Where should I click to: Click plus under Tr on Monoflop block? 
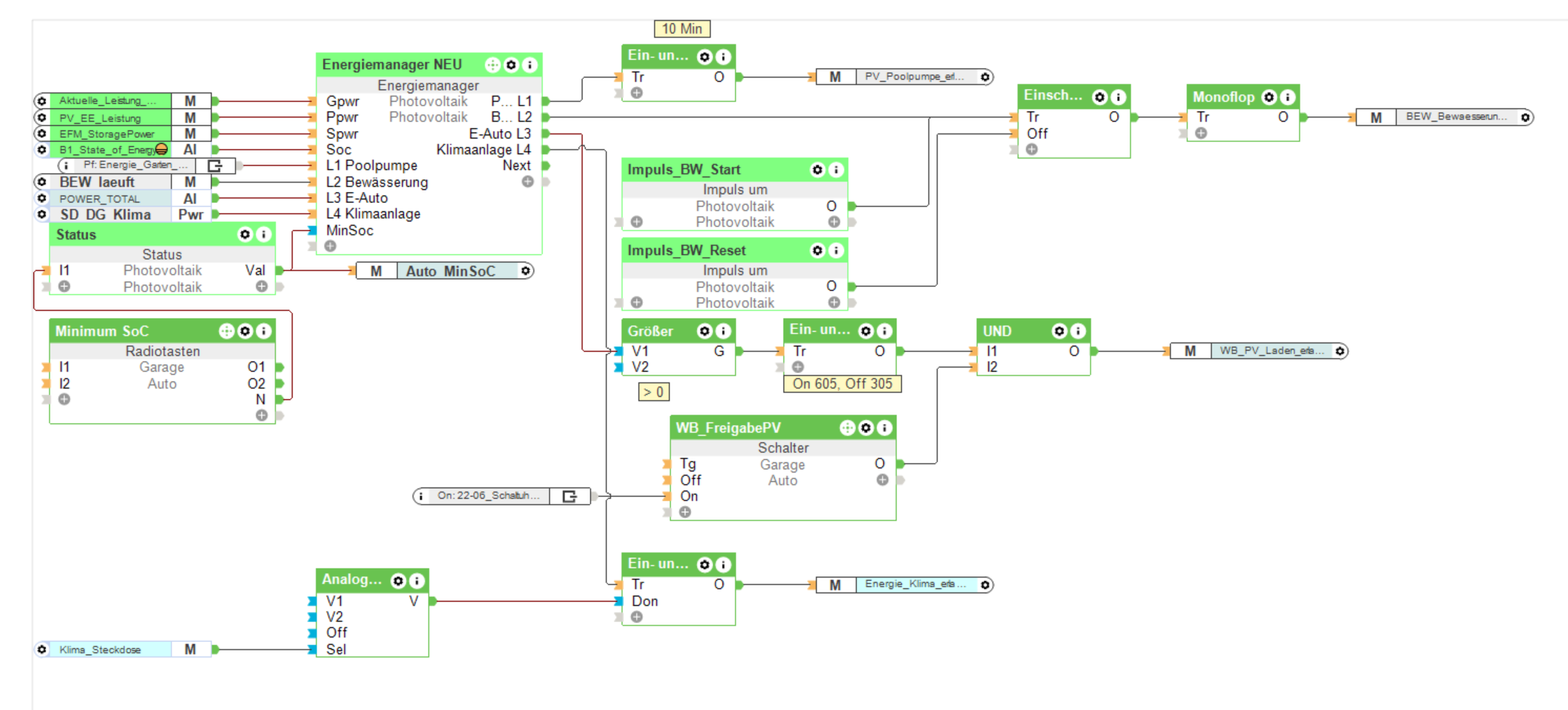coord(1201,133)
